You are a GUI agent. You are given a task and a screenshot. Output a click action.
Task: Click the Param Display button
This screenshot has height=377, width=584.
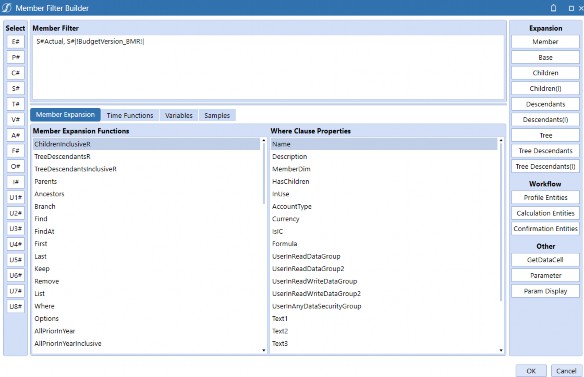[x=545, y=291]
